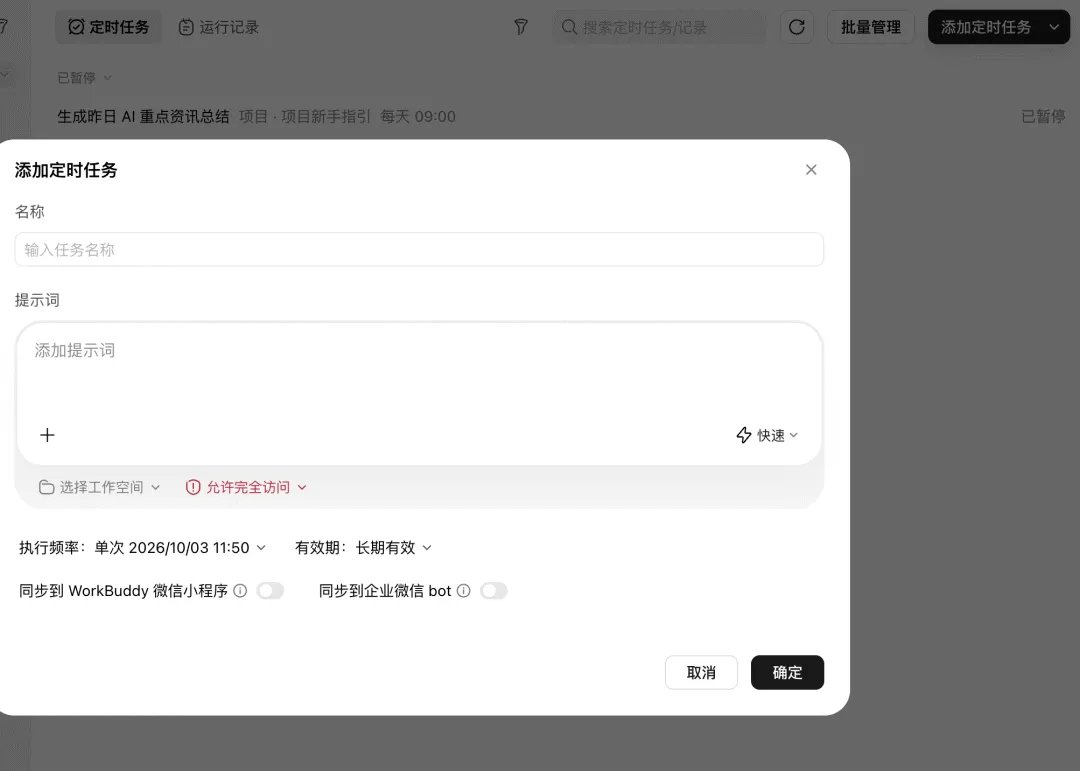Click the 输入任务名称 name field
The image size is (1080, 771).
click(419, 249)
